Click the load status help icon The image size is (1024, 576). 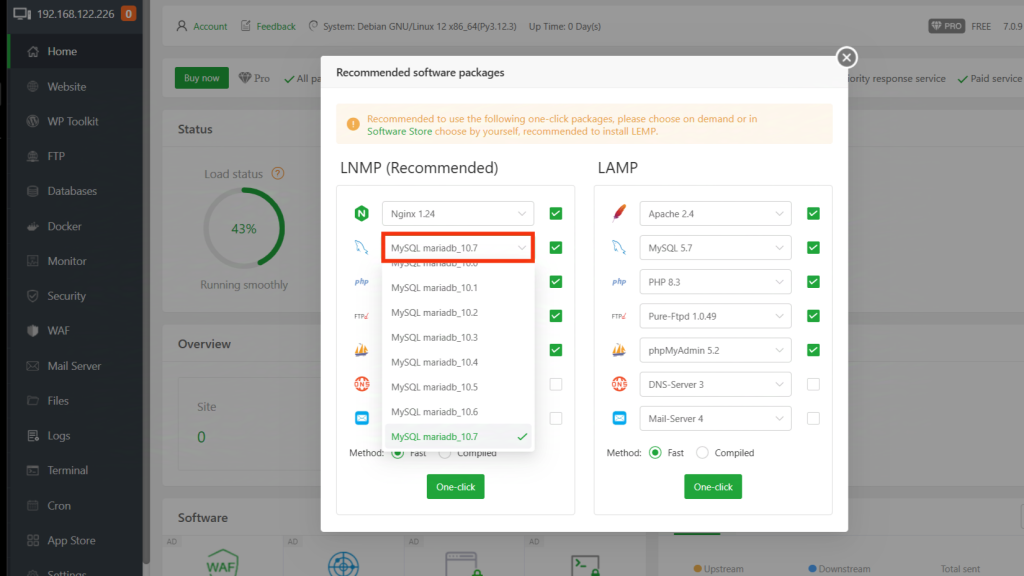point(278,173)
